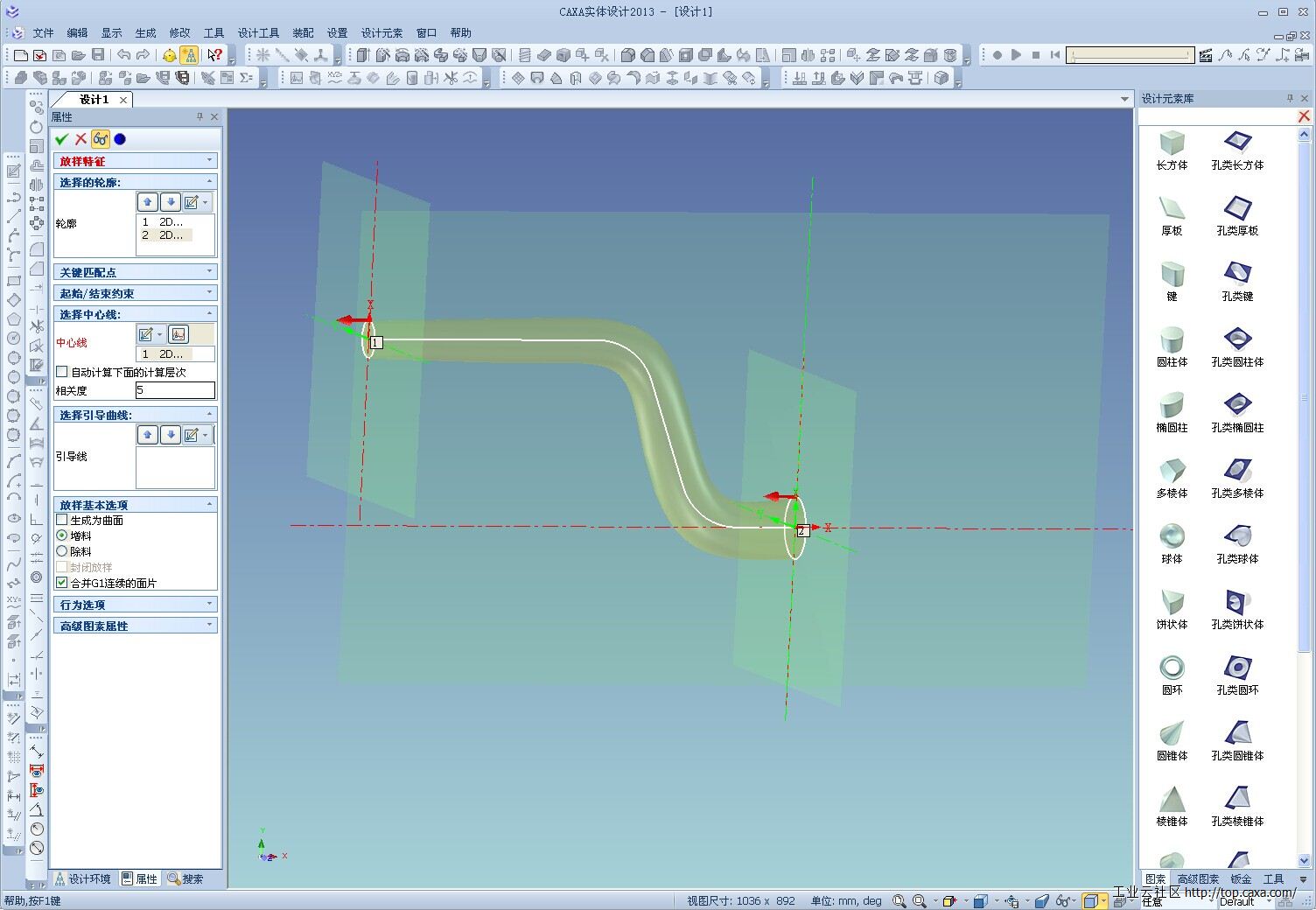Viewport: 1316px width, 910px height.
Task: Insert 长方体 block from element library
Action: [1172, 150]
